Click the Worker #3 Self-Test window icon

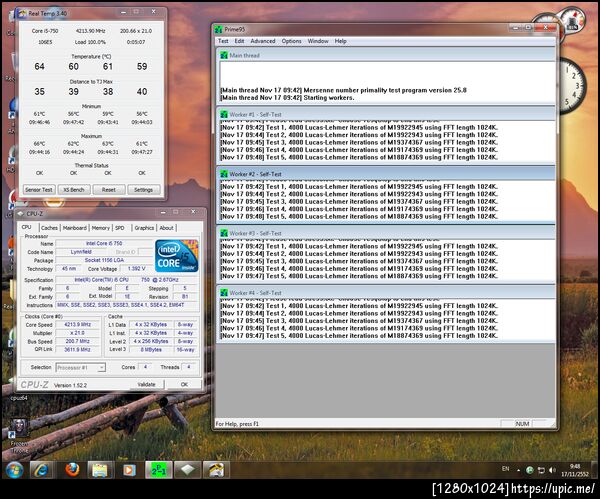click(x=224, y=233)
